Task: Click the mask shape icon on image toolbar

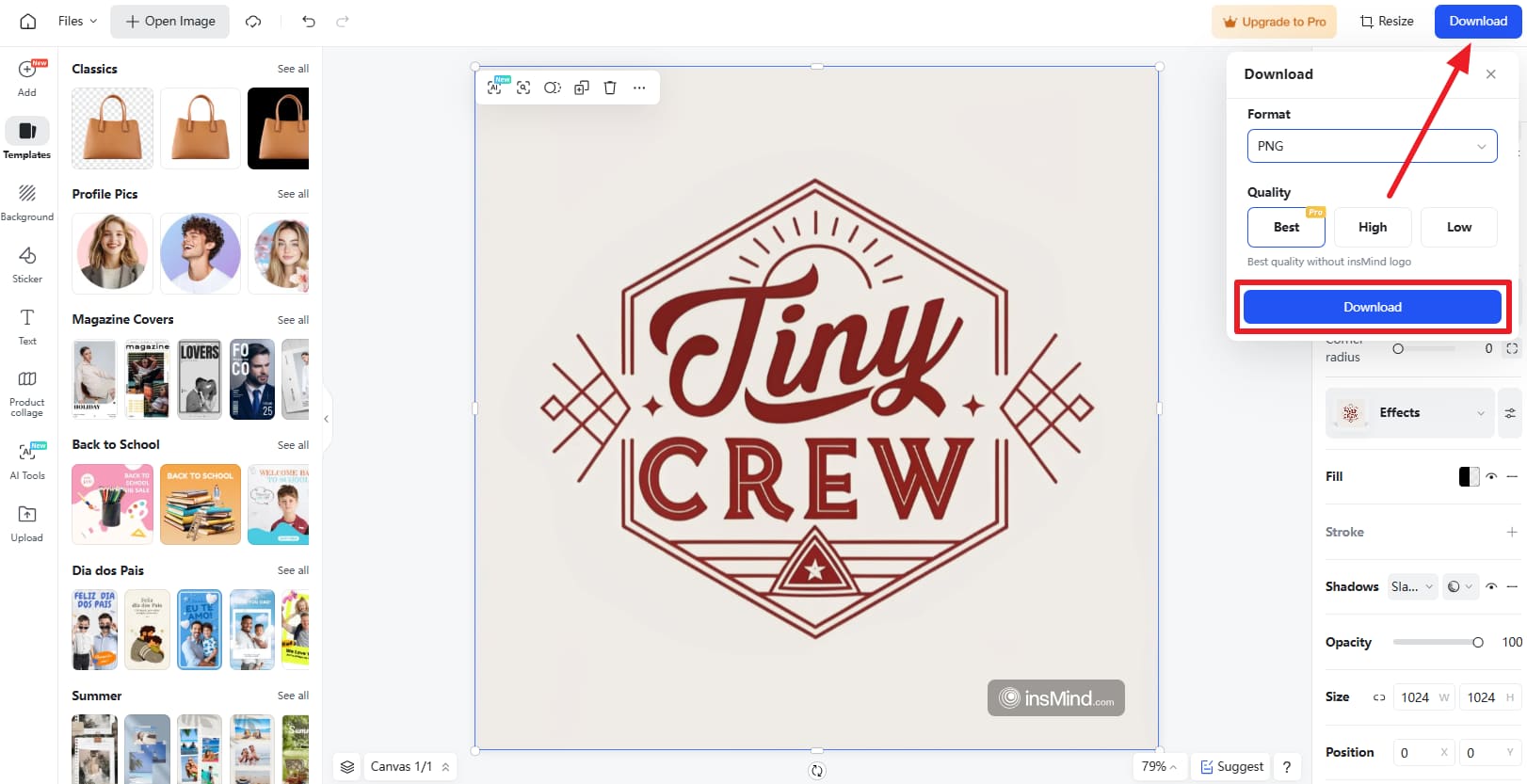Action: click(x=553, y=88)
